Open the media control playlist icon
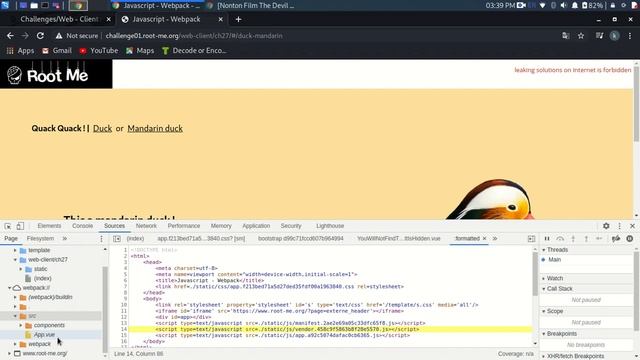Image resolution: width=640 pixels, height=360 pixels. (599, 36)
